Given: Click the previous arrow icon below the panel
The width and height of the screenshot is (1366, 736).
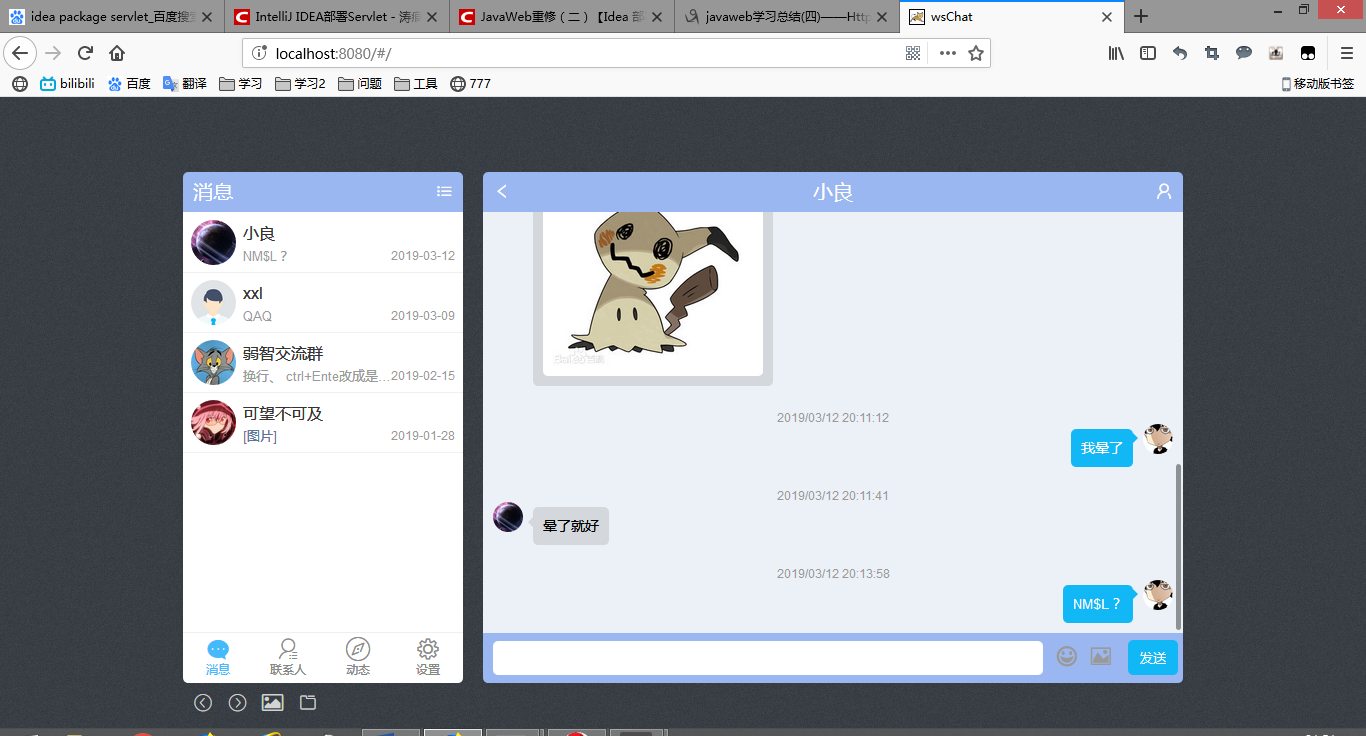Looking at the screenshot, I should pyautogui.click(x=203, y=703).
